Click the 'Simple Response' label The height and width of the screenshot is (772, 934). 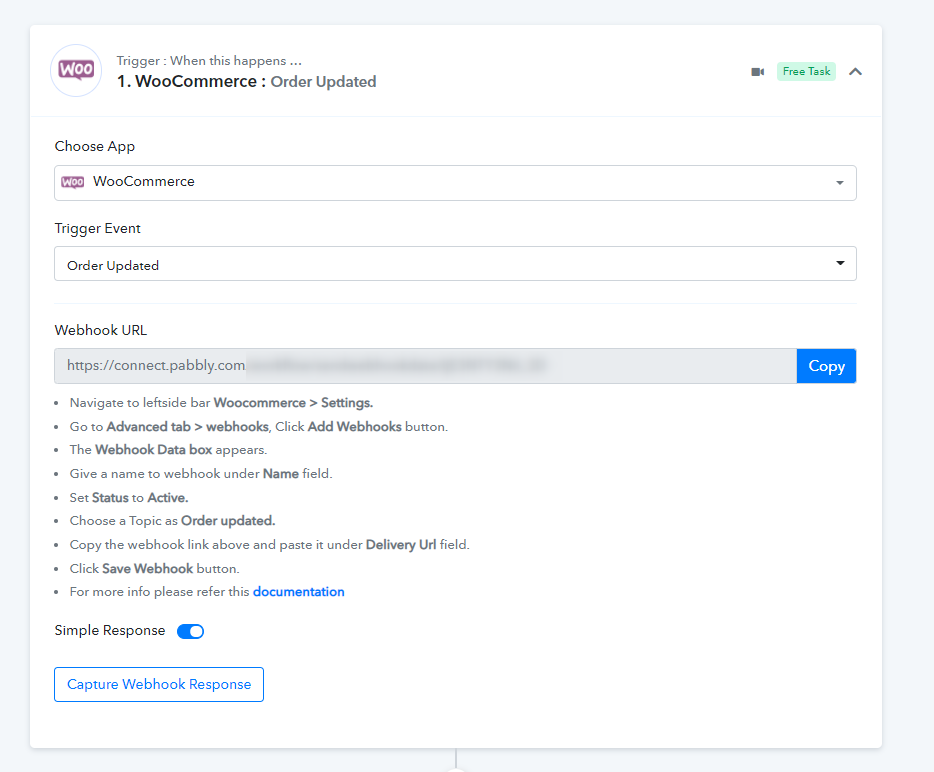(110, 631)
